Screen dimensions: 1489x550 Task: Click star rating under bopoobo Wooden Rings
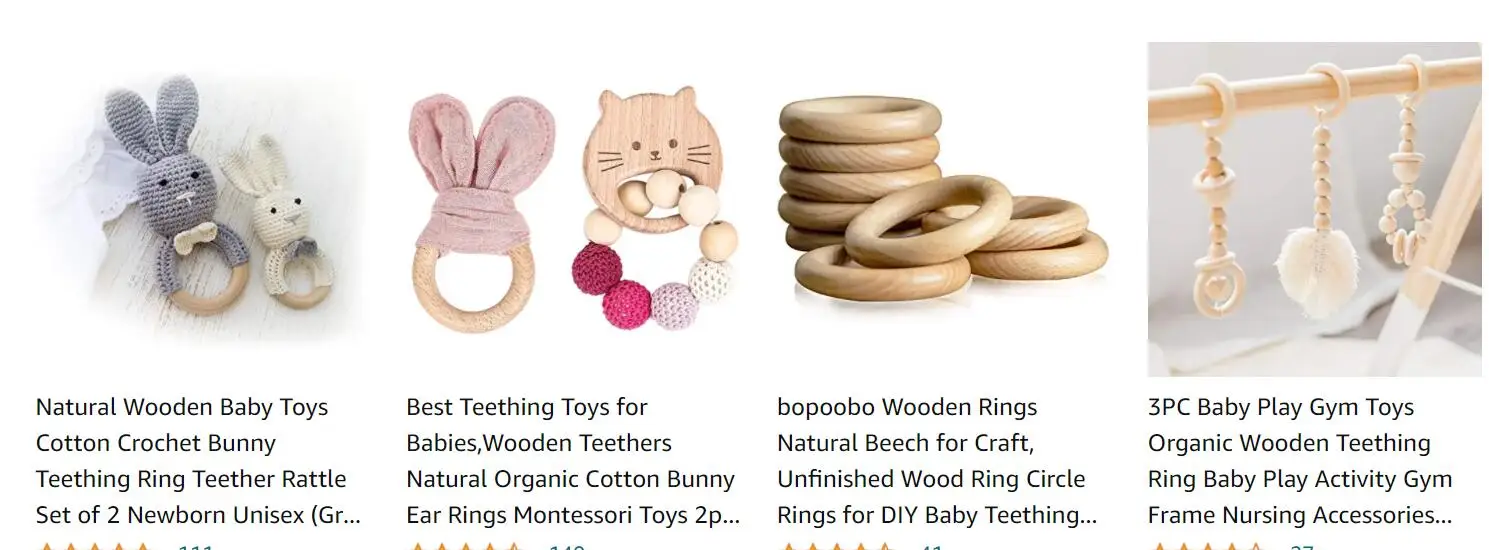coord(837,546)
